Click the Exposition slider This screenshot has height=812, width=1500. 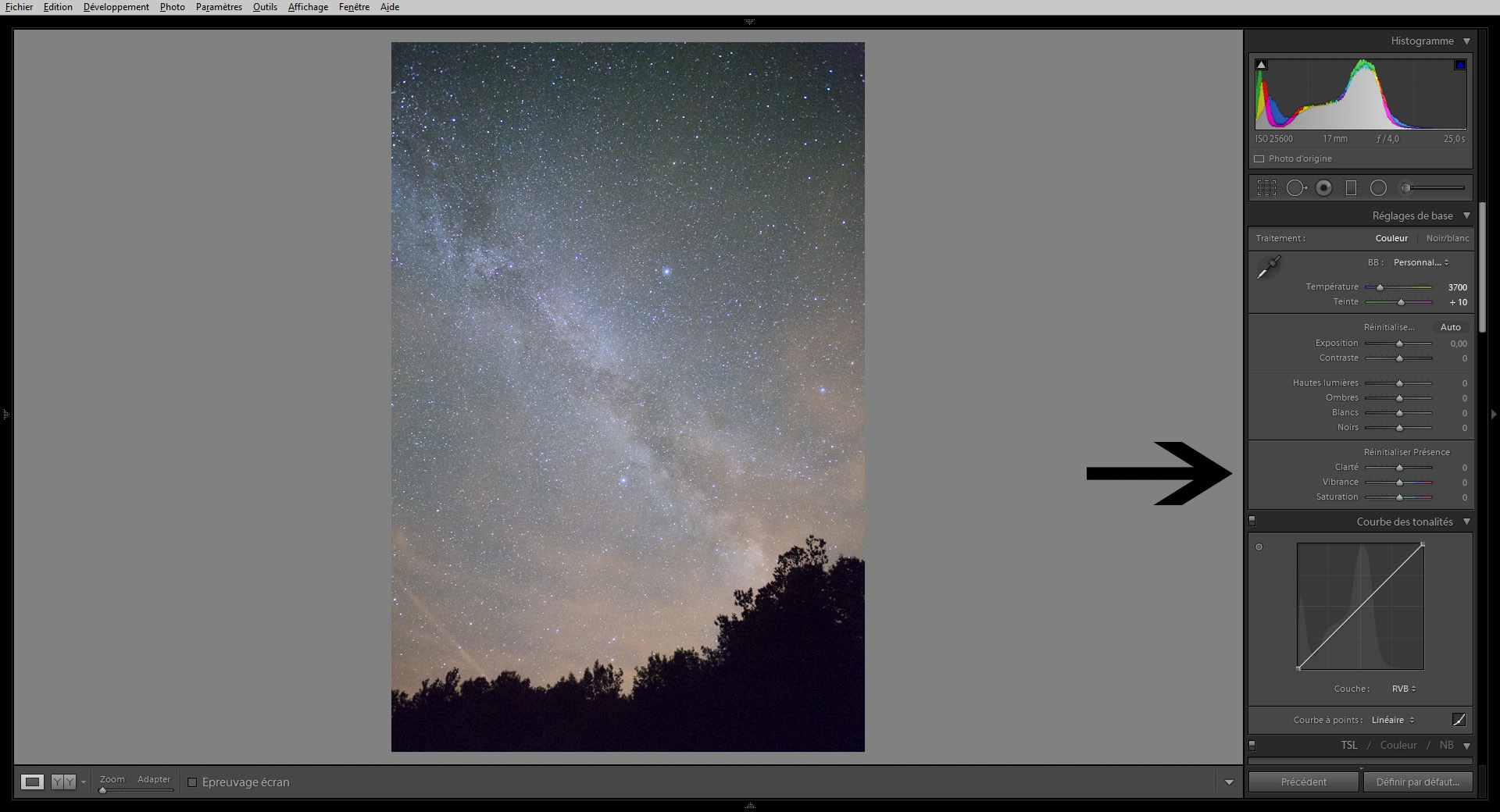coord(1398,344)
